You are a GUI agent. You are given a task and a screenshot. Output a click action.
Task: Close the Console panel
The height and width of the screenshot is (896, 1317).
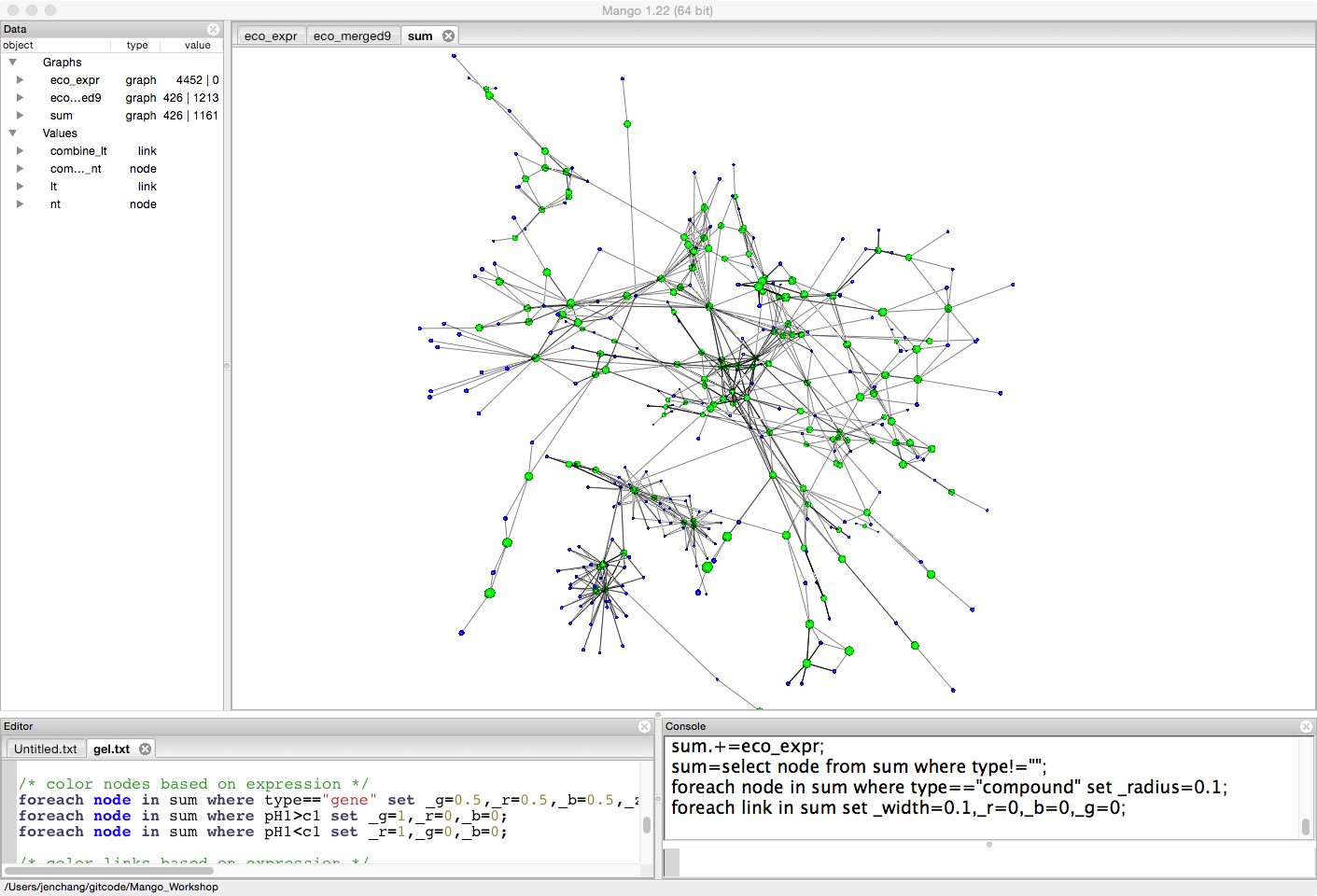[1306, 726]
